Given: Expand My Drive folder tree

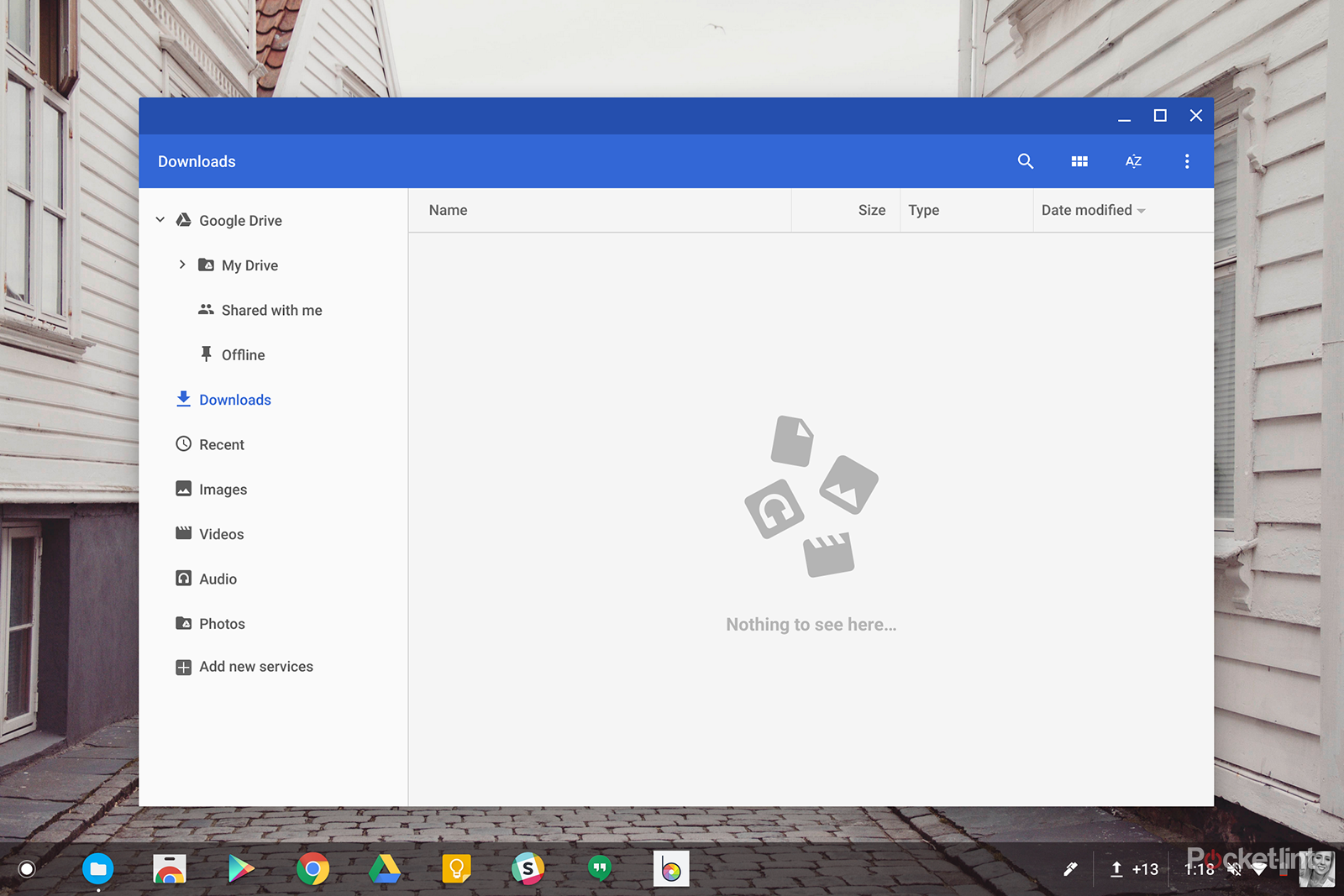Looking at the screenshot, I should click(x=182, y=264).
